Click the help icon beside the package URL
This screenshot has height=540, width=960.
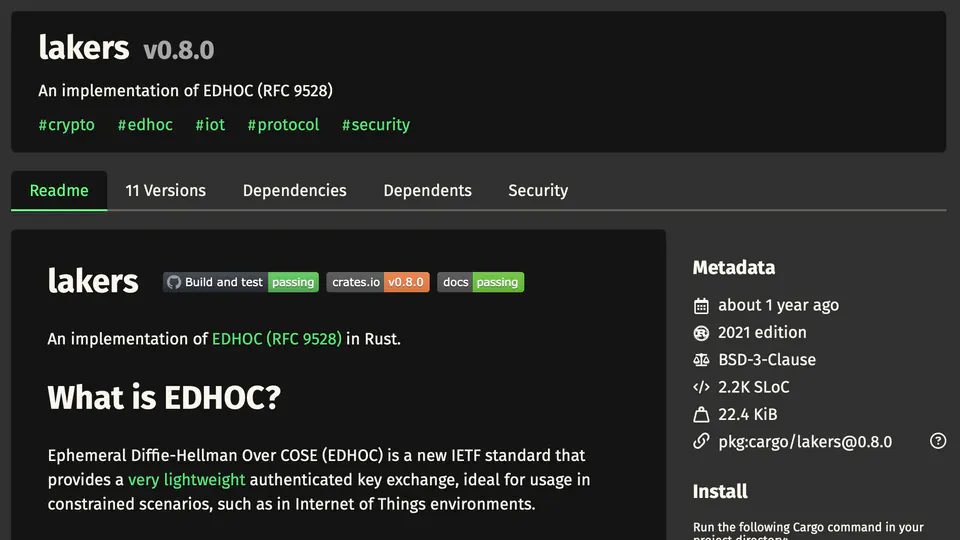pos(937,441)
